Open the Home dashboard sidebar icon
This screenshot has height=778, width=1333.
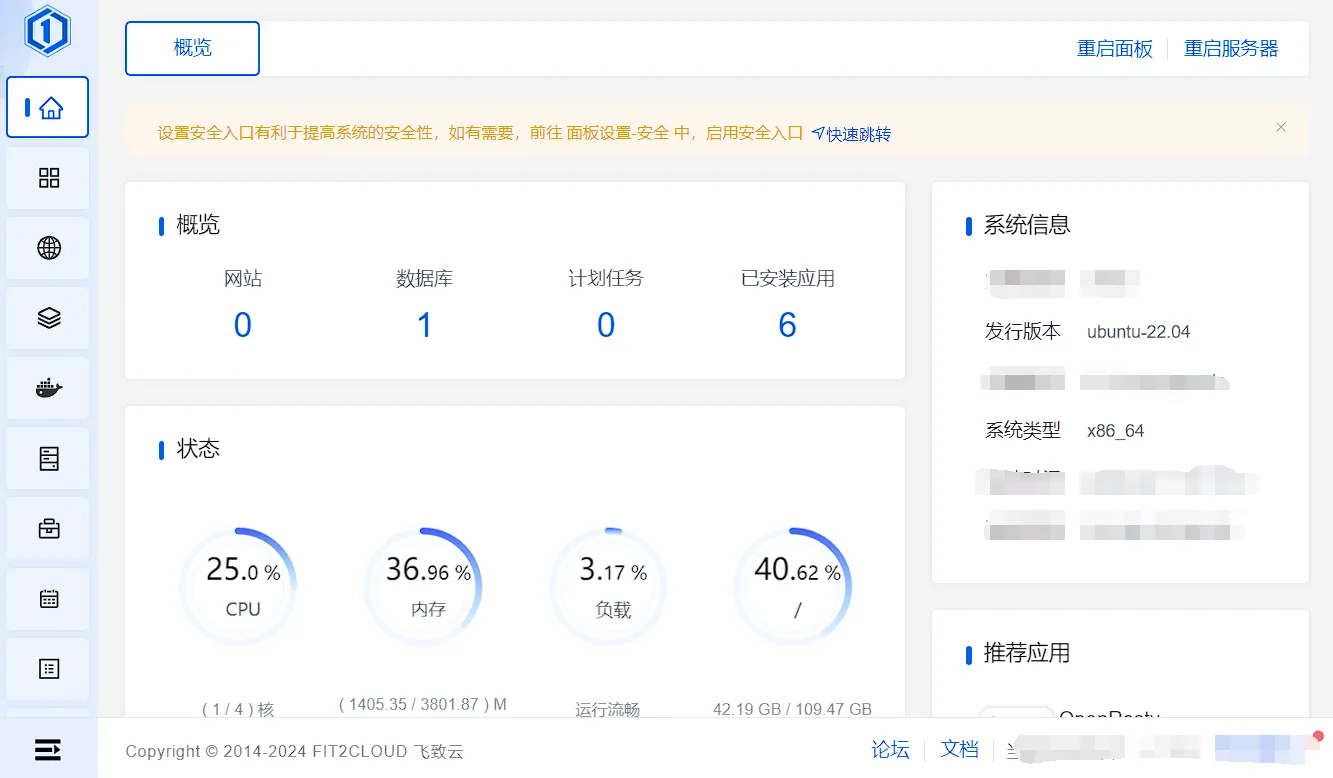click(48, 108)
